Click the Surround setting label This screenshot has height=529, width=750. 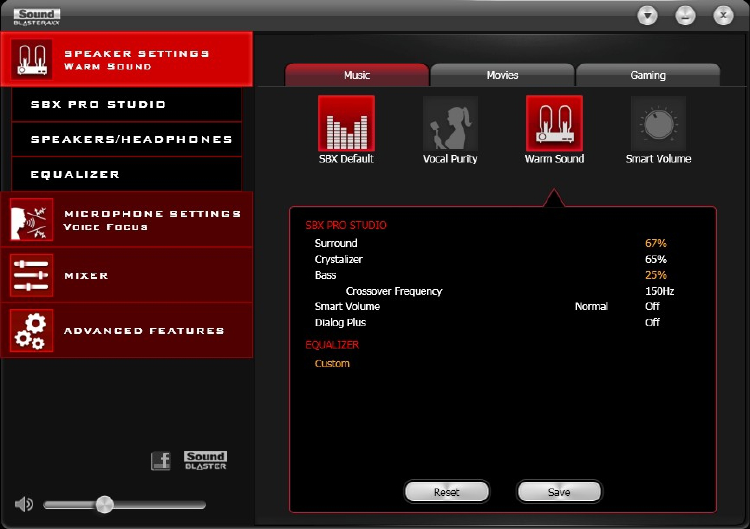coord(336,243)
